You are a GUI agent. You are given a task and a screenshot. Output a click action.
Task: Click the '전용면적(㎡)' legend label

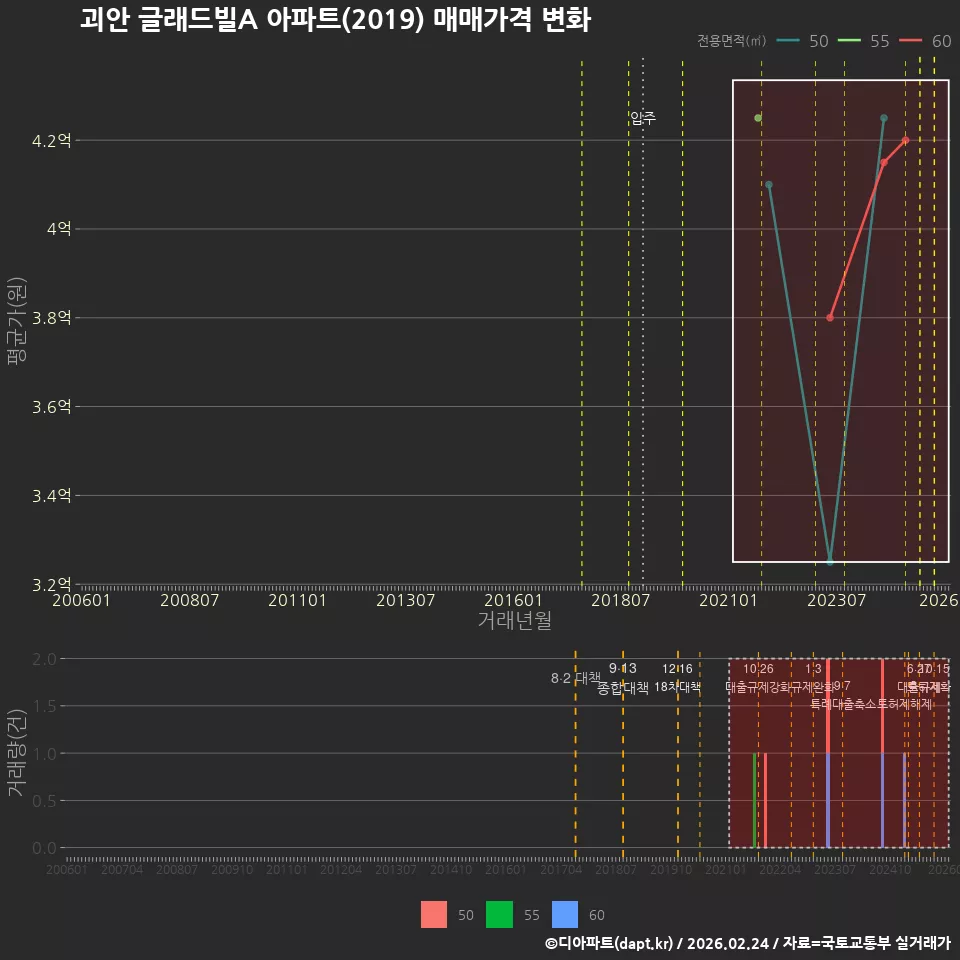(732, 41)
